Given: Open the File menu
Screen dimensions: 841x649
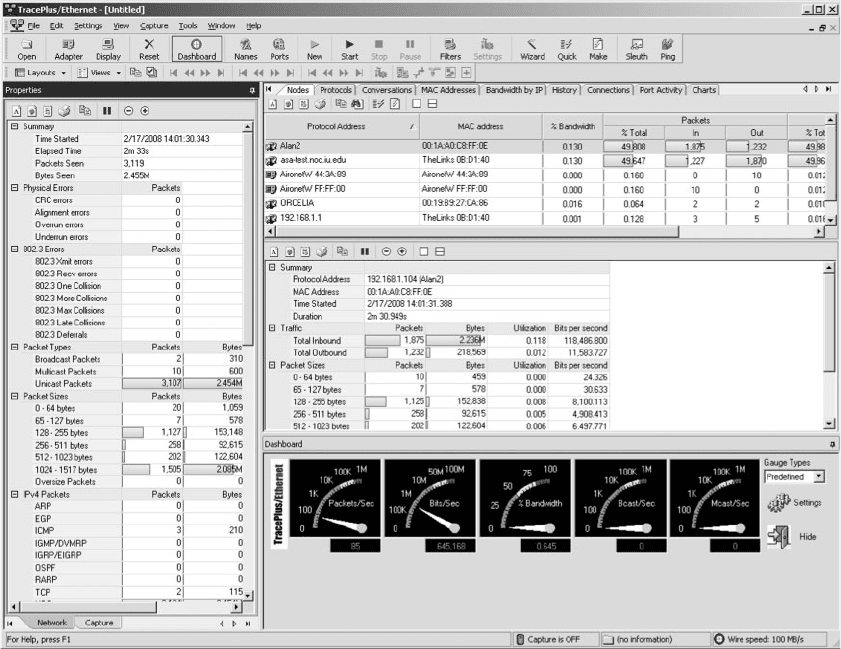Looking at the screenshot, I should pos(34,26).
